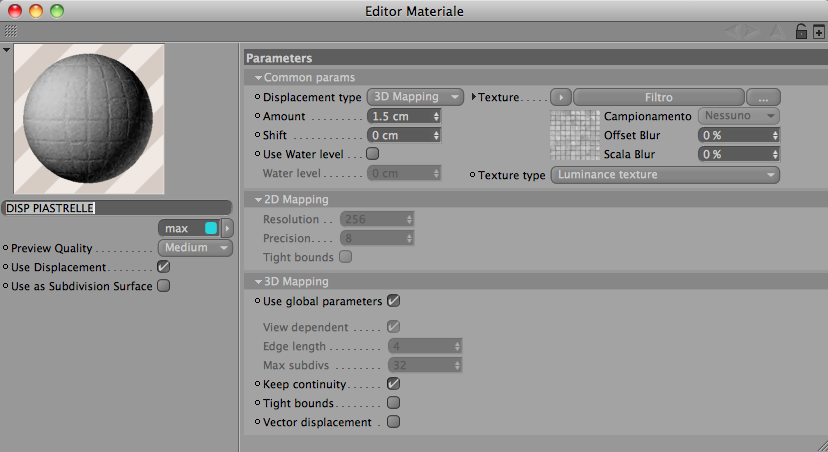The height and width of the screenshot is (452, 828).
Task: Enable Use as Subdivision Surface
Action: [164, 286]
